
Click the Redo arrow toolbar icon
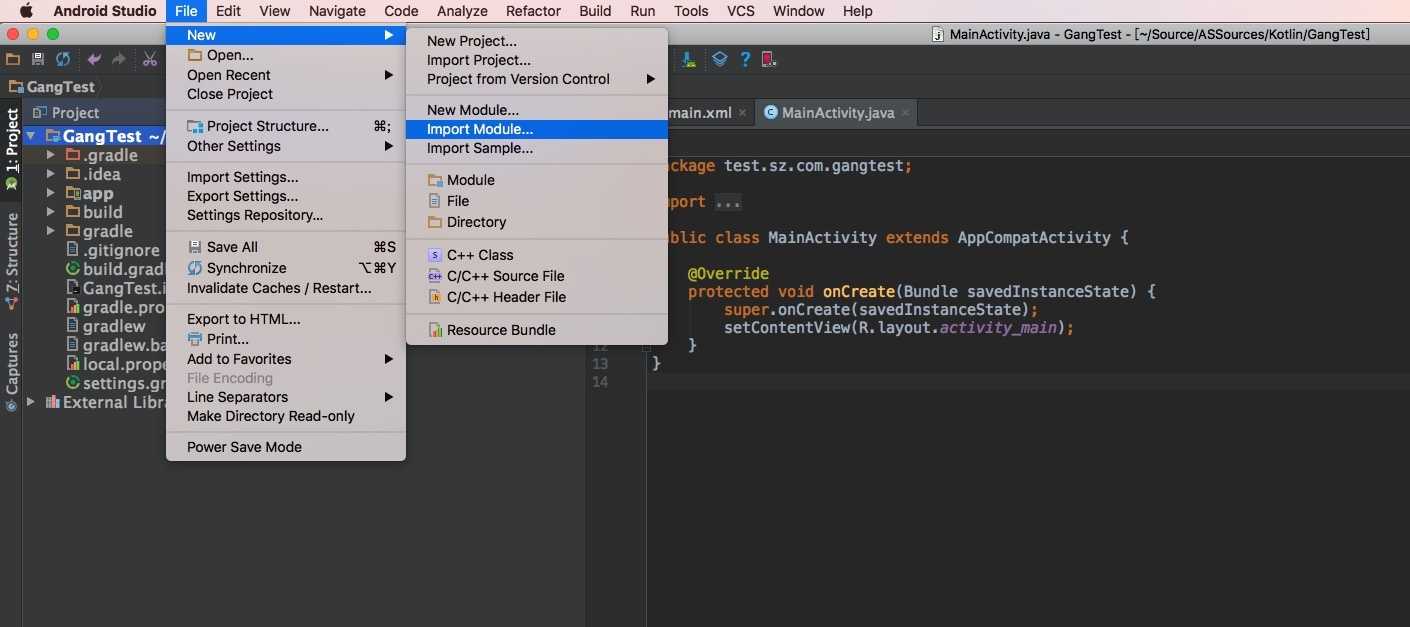tap(119, 60)
